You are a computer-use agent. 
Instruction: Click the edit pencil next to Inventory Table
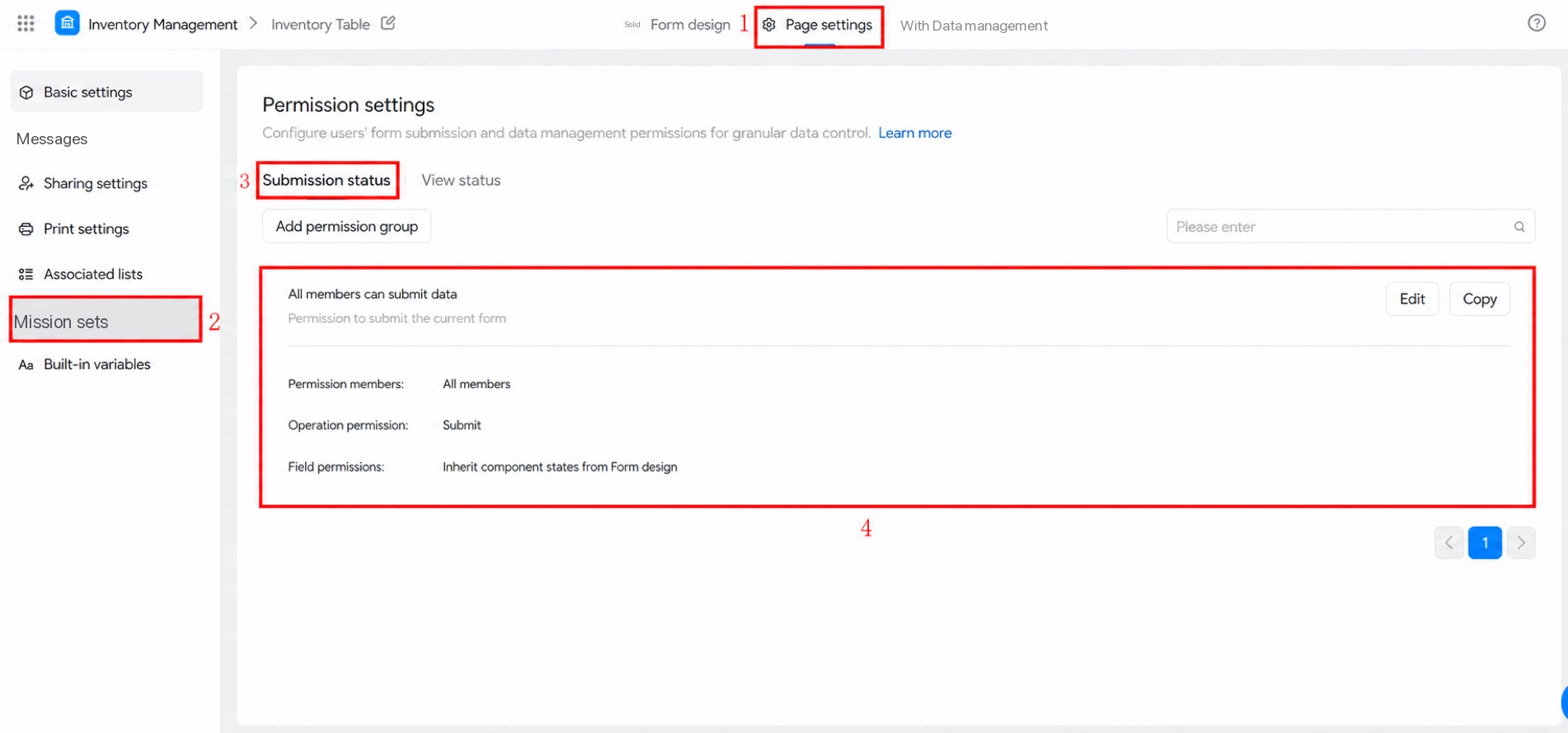pyautogui.click(x=388, y=23)
